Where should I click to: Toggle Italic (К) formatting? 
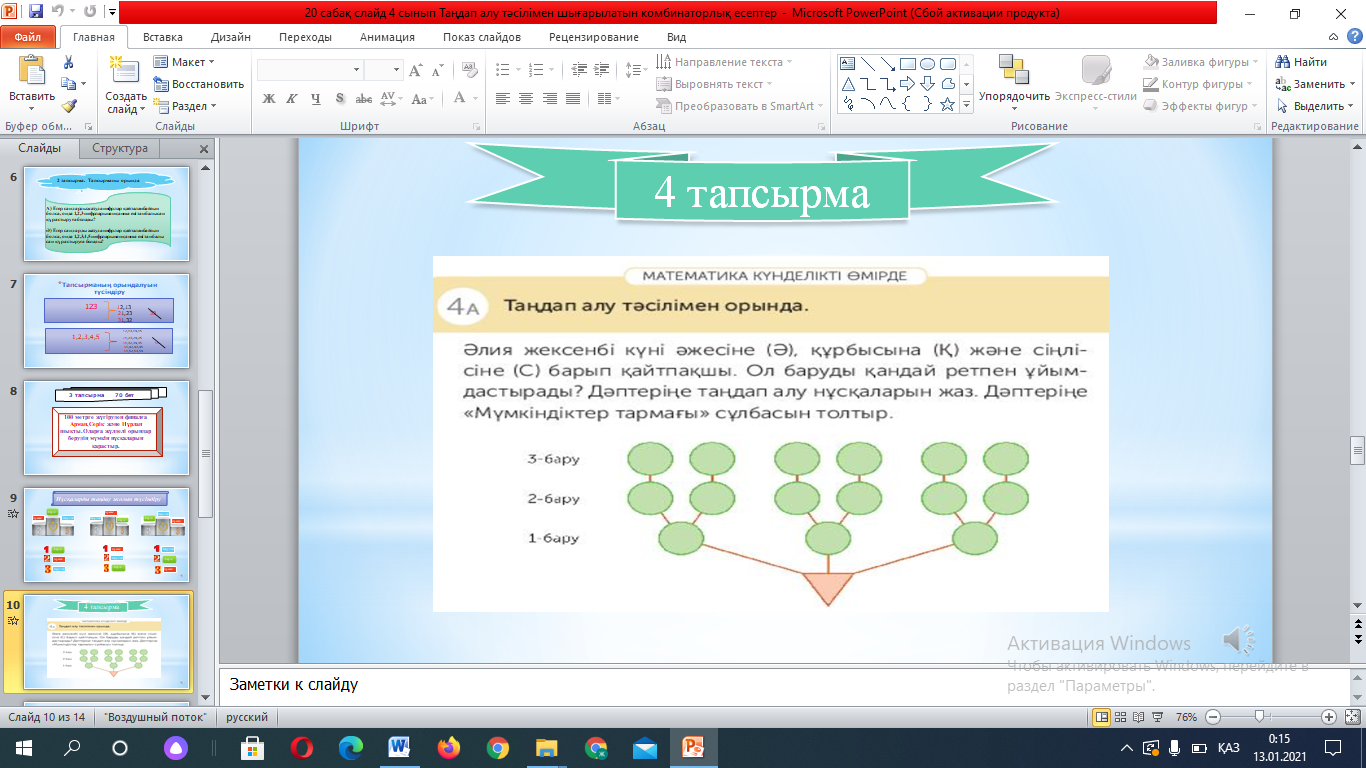click(x=292, y=99)
